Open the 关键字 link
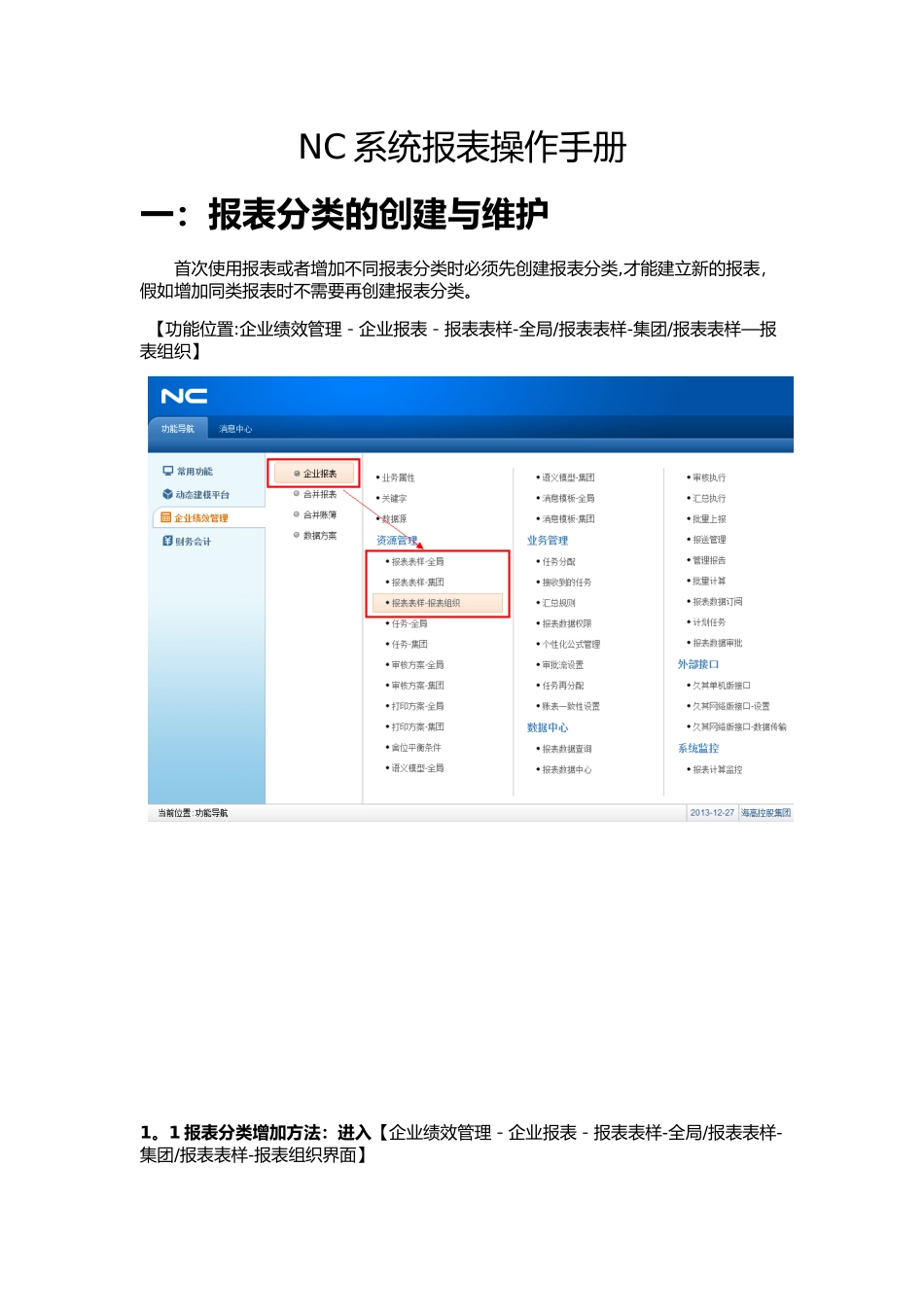924x1307 pixels. pyautogui.click(x=394, y=498)
